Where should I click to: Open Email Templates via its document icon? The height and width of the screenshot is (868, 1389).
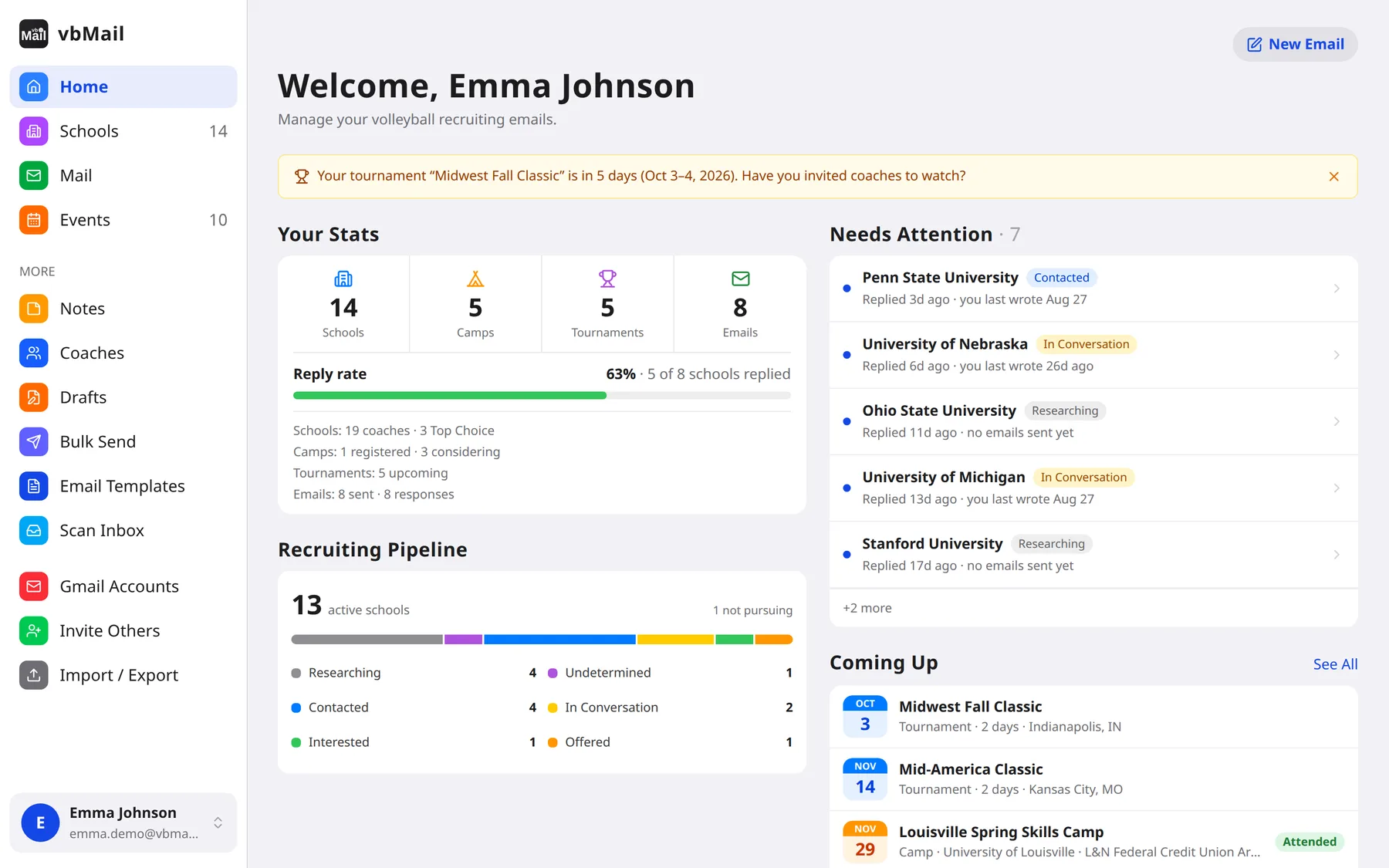tap(34, 486)
